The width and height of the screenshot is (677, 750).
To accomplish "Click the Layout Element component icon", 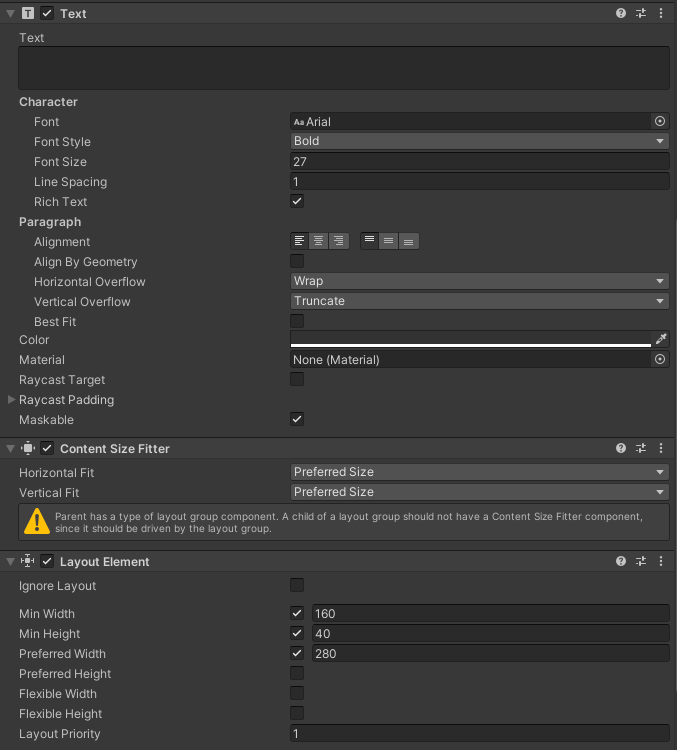I will 28,561.
